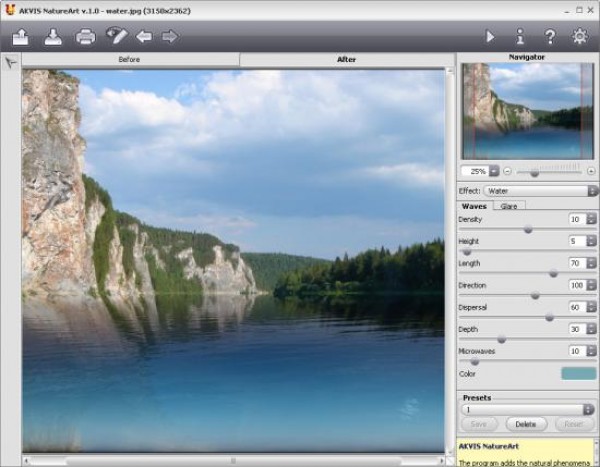Click the zoom in plus button

tap(591, 171)
